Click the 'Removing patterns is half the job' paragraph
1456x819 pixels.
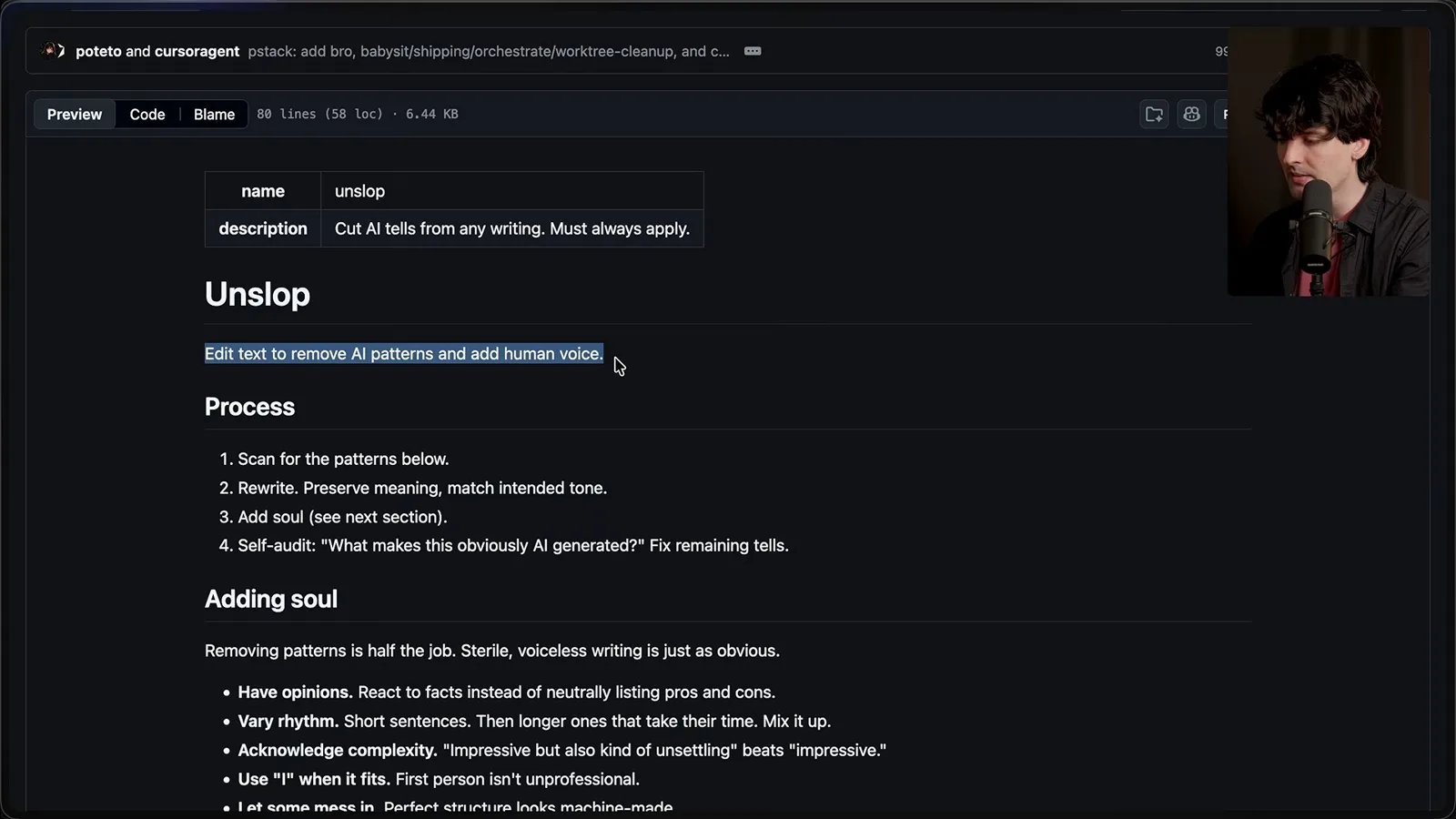pyautogui.click(x=492, y=651)
